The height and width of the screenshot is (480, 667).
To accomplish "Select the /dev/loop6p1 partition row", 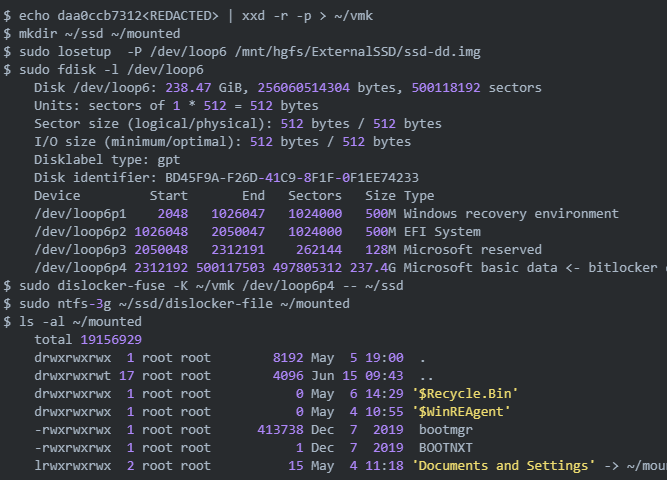I will click(x=326, y=214).
